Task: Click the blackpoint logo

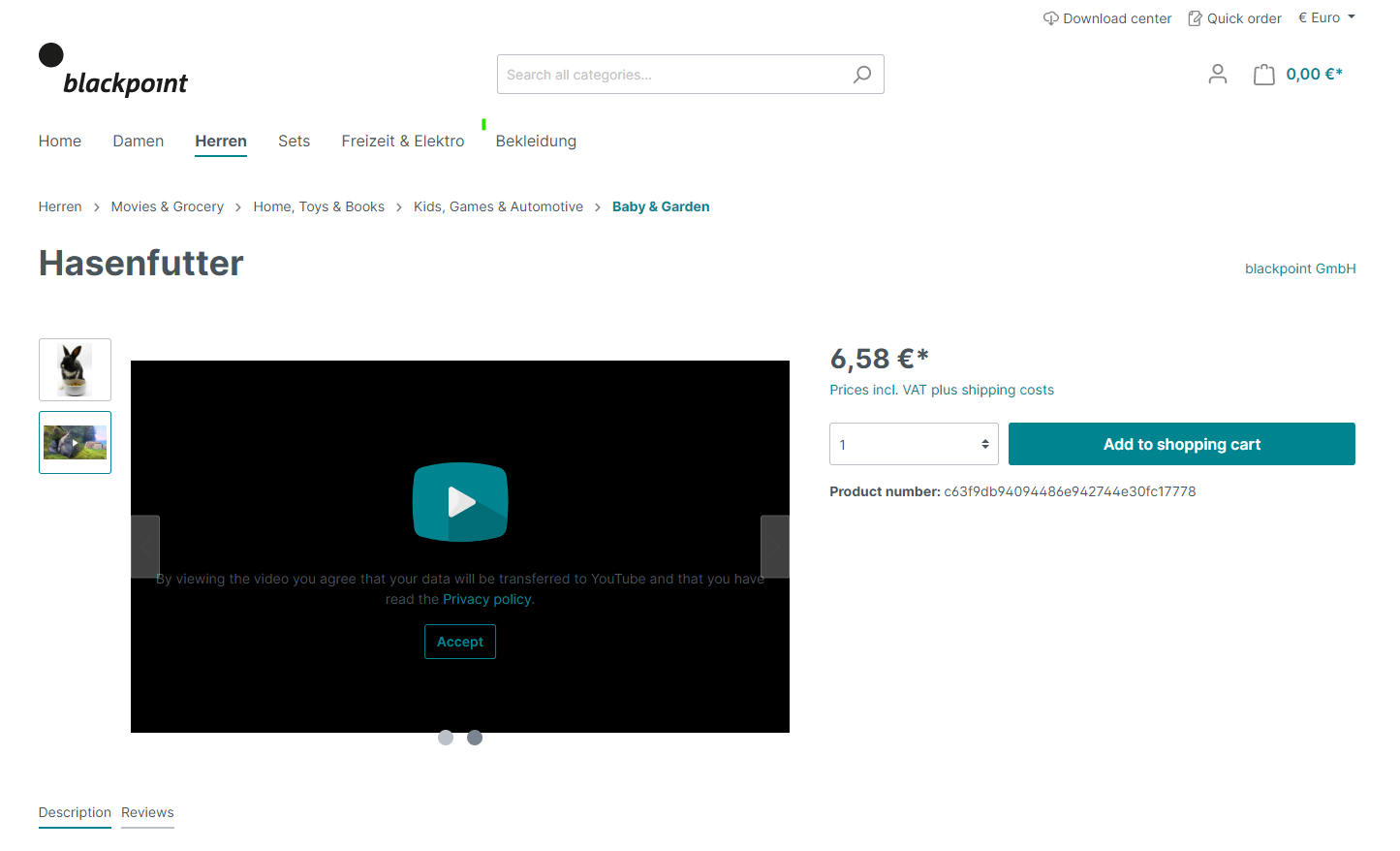Action: 113,70
